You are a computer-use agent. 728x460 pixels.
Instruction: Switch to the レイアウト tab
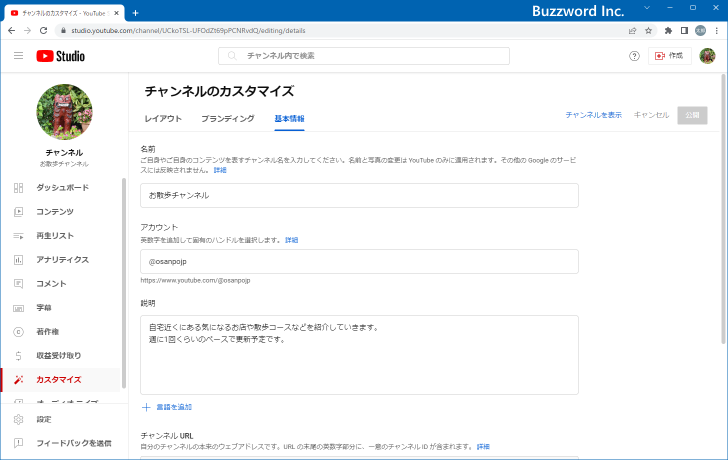tap(163, 118)
